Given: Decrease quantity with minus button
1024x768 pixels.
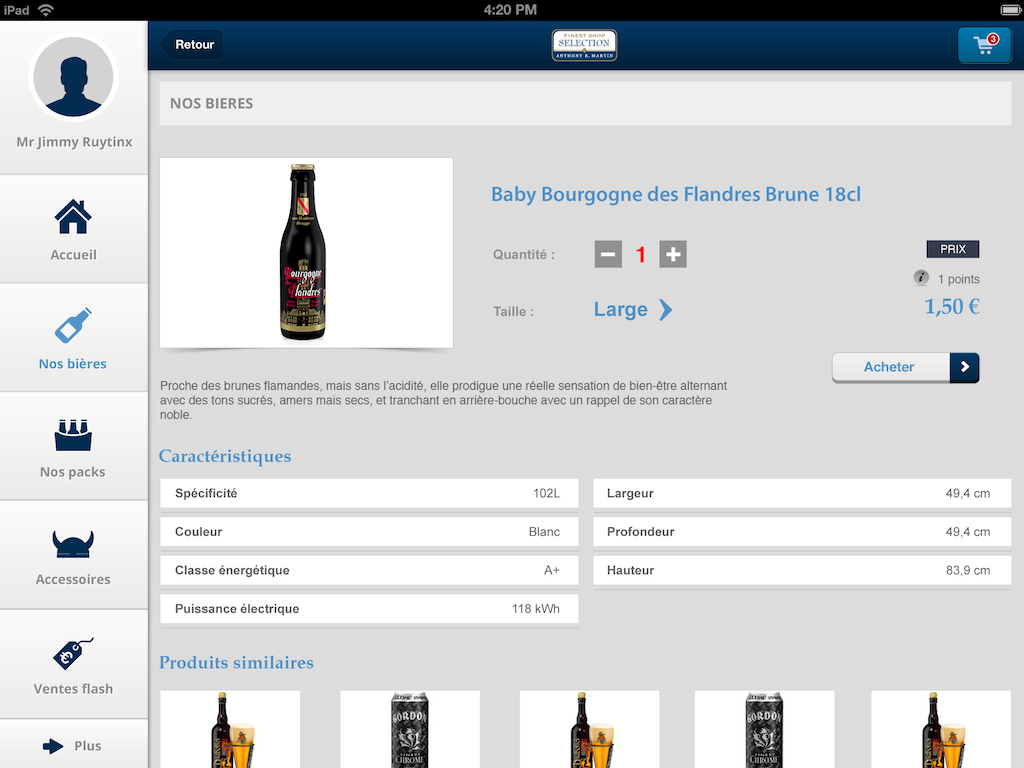Looking at the screenshot, I should tap(608, 254).
